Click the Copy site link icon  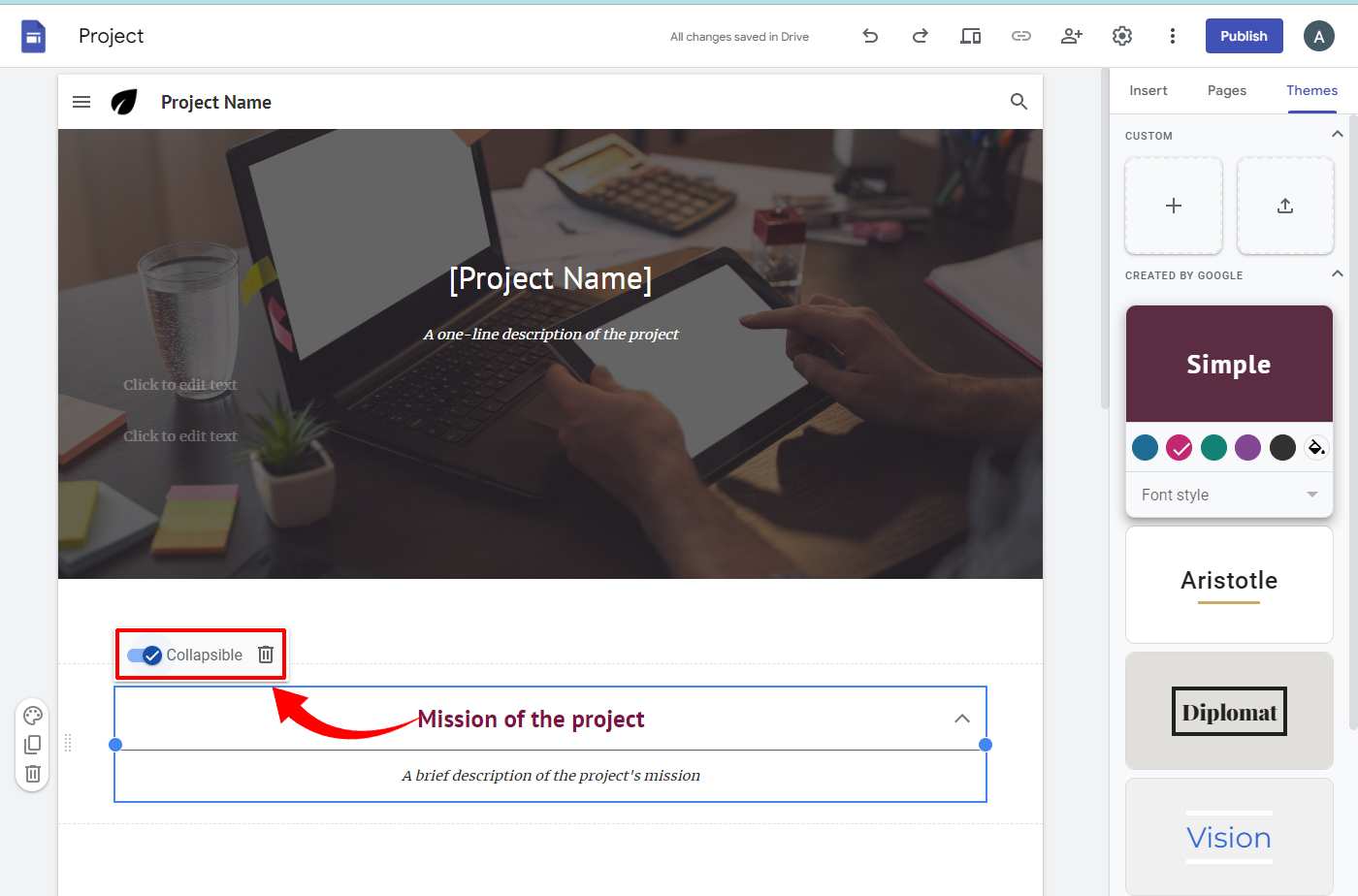[1020, 36]
